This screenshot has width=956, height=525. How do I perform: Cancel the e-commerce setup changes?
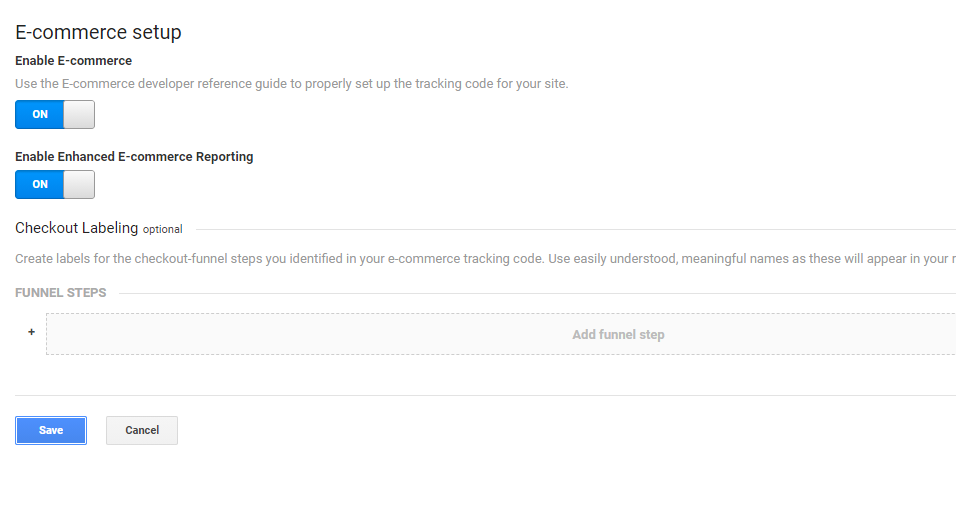pos(142,430)
